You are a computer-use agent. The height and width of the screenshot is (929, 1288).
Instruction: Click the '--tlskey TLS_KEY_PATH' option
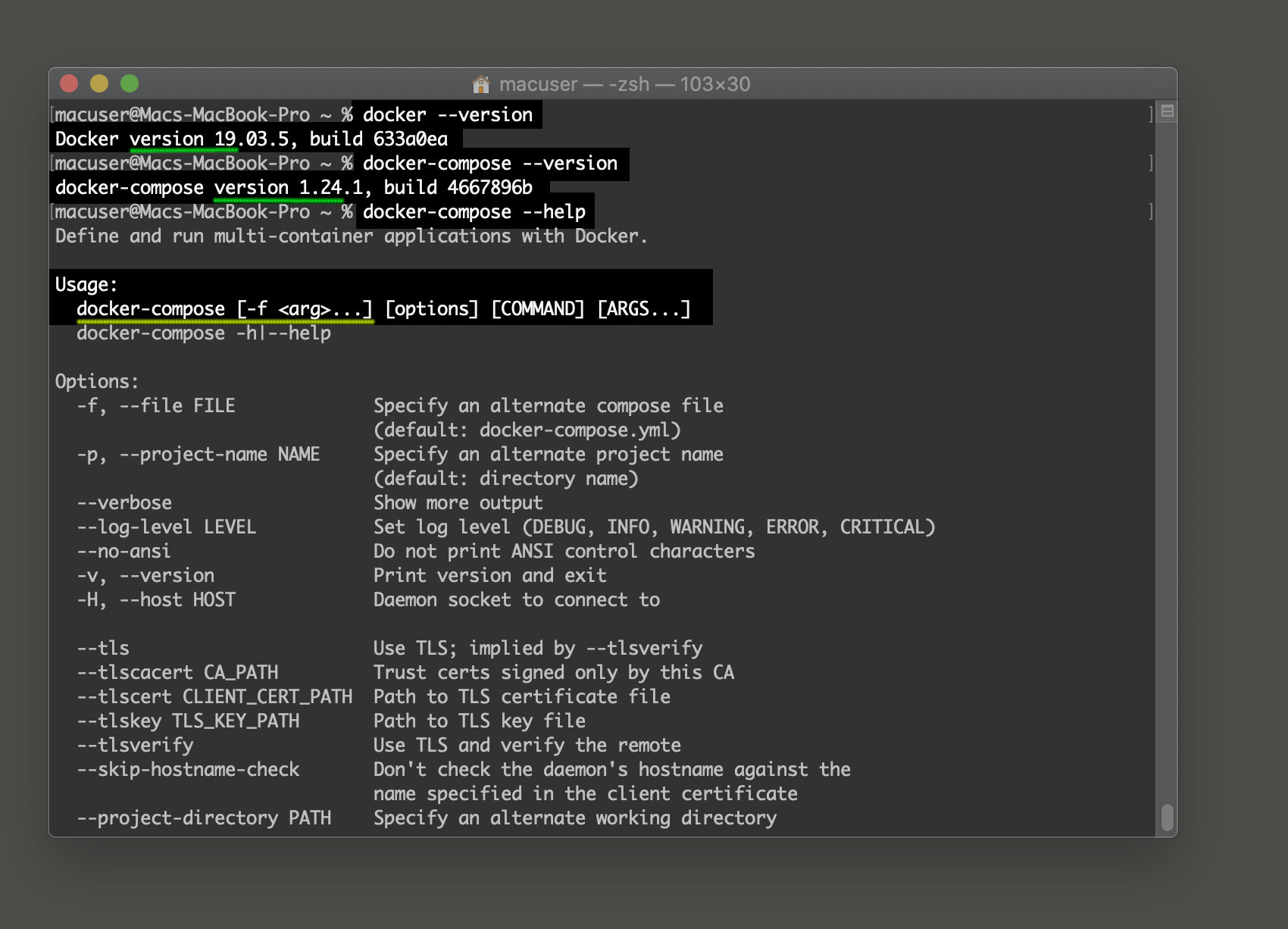(188, 721)
